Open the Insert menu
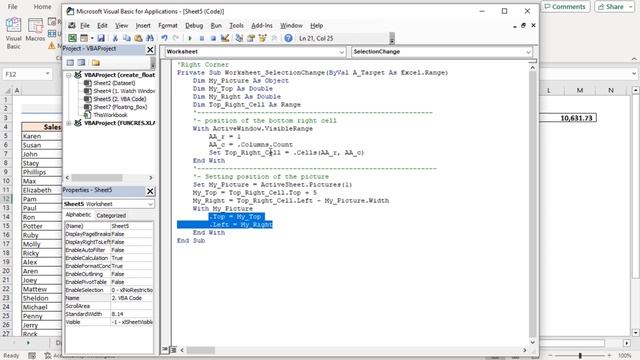 143,25
